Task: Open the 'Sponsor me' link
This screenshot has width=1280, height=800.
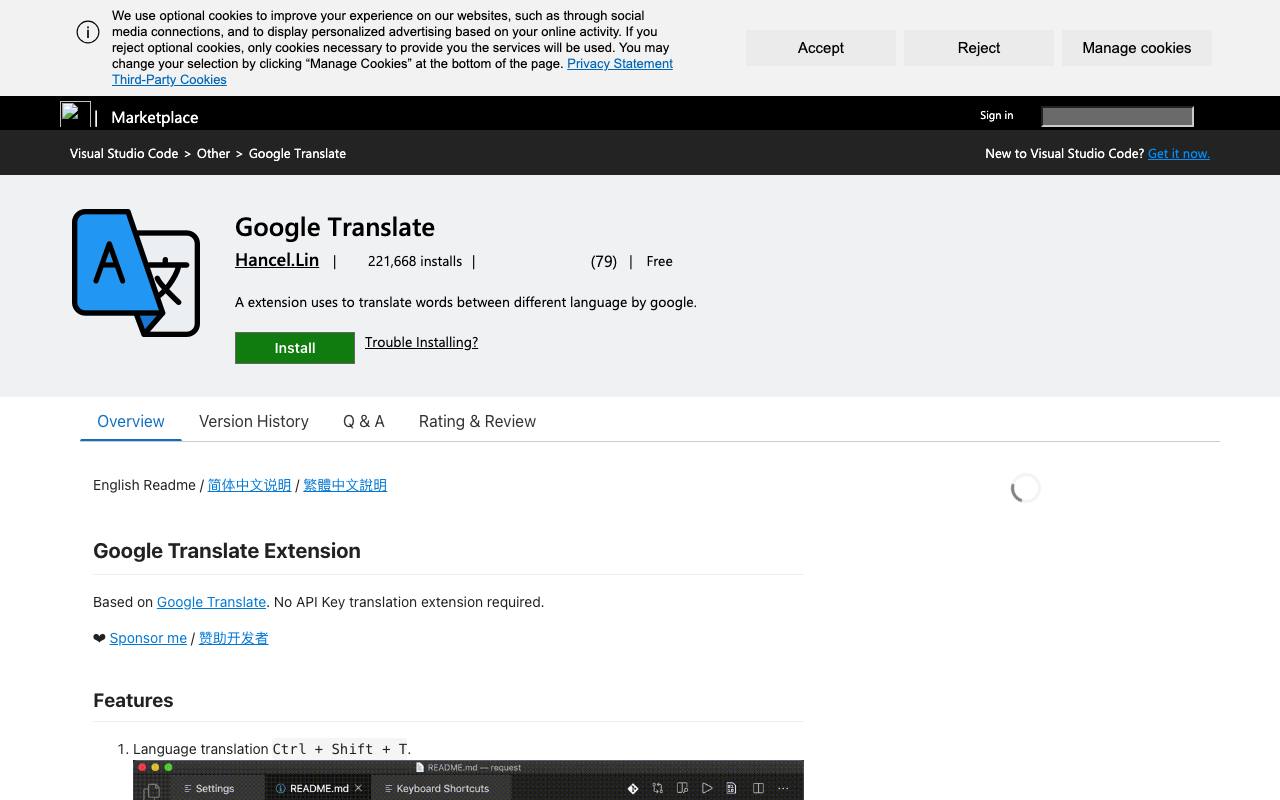Action: (148, 638)
